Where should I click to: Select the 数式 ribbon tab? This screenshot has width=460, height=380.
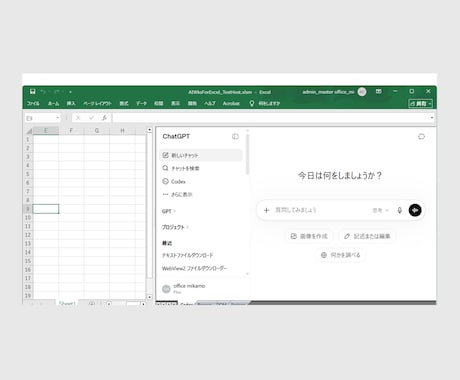pos(124,103)
